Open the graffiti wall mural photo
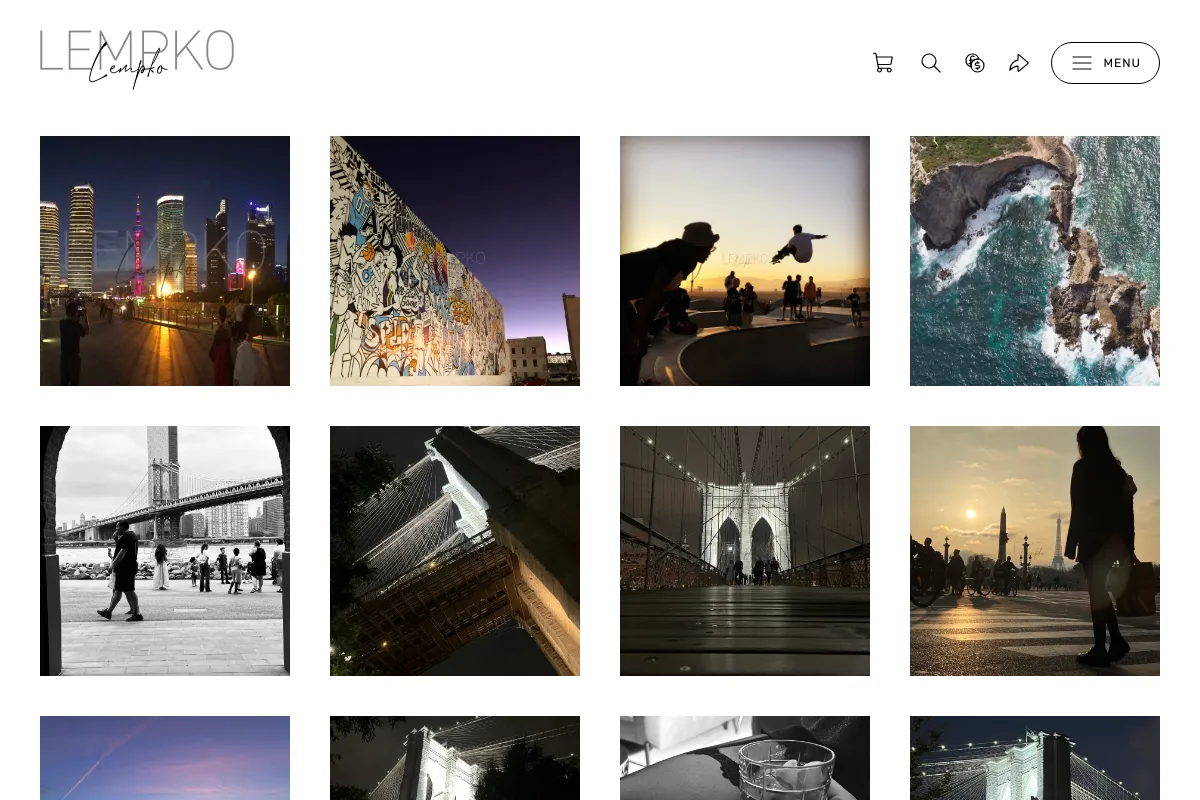Viewport: 1200px width, 800px height. click(x=455, y=261)
